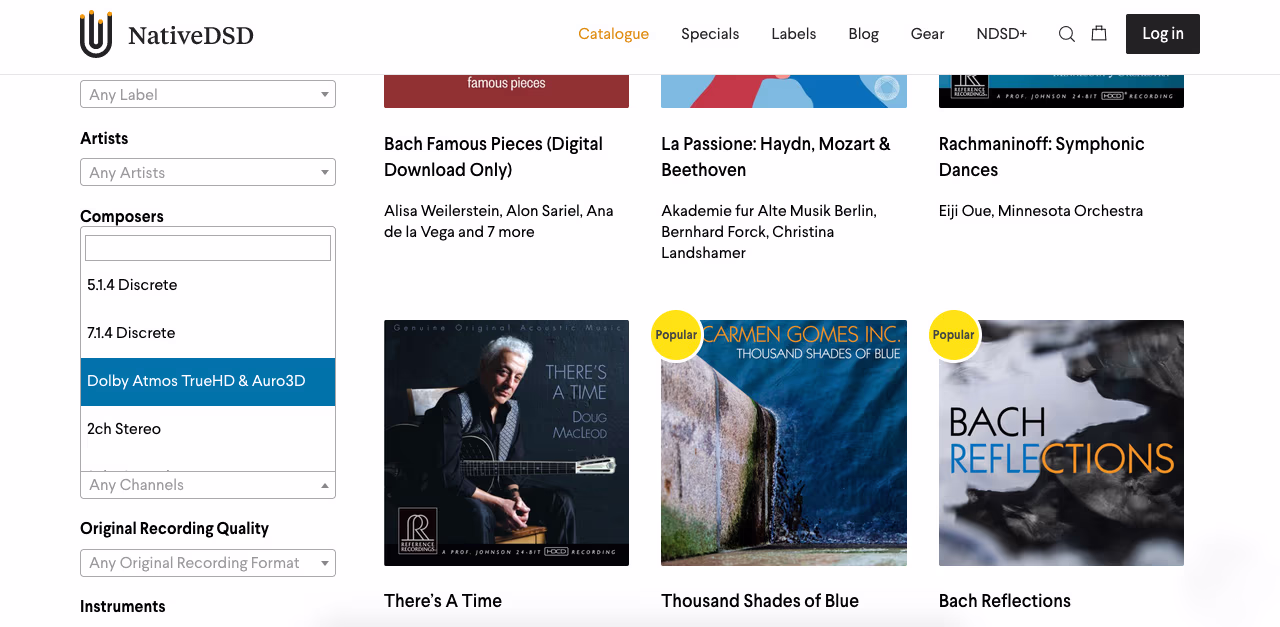The width and height of the screenshot is (1280, 627).
Task: Open the There's A Time album cover
Action: tap(506, 443)
